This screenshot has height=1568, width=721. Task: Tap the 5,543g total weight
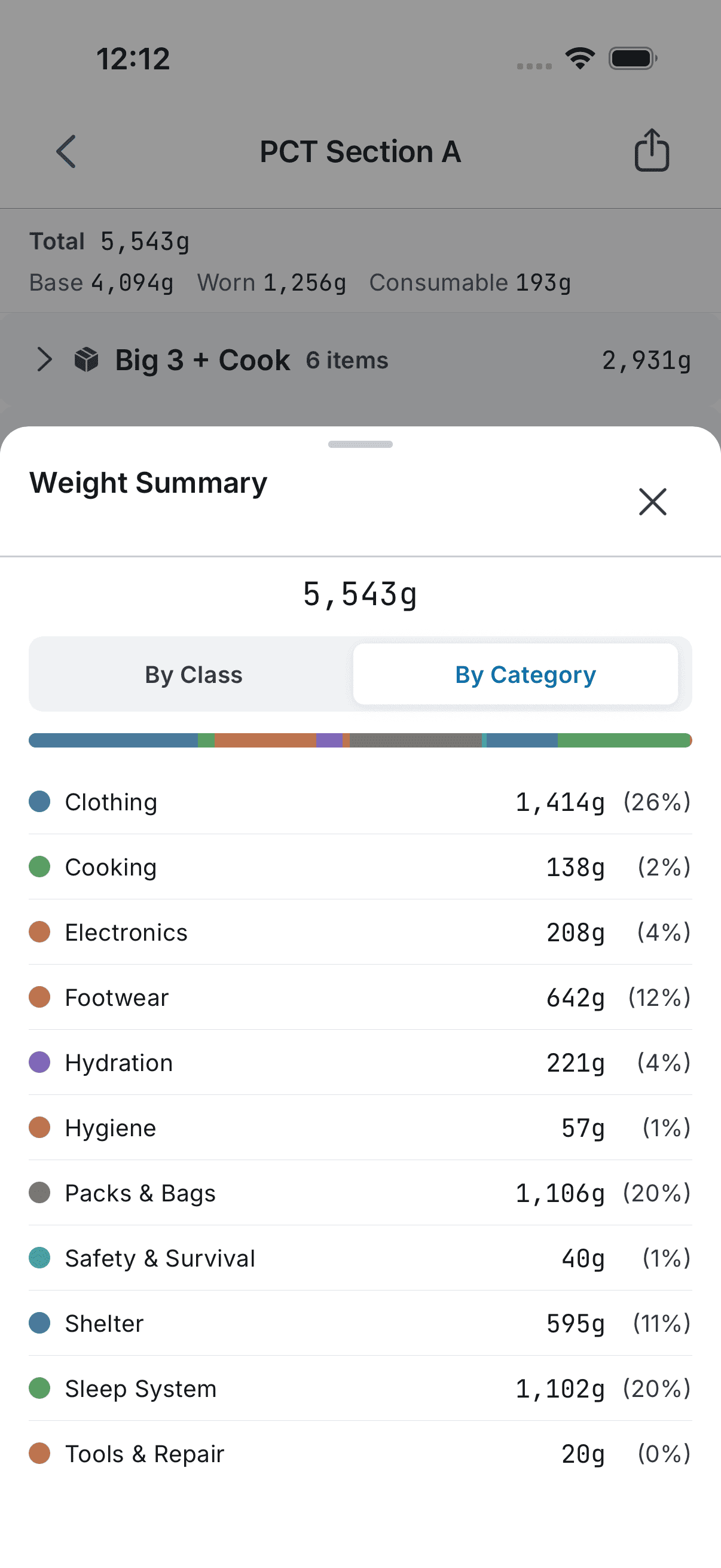click(360, 595)
